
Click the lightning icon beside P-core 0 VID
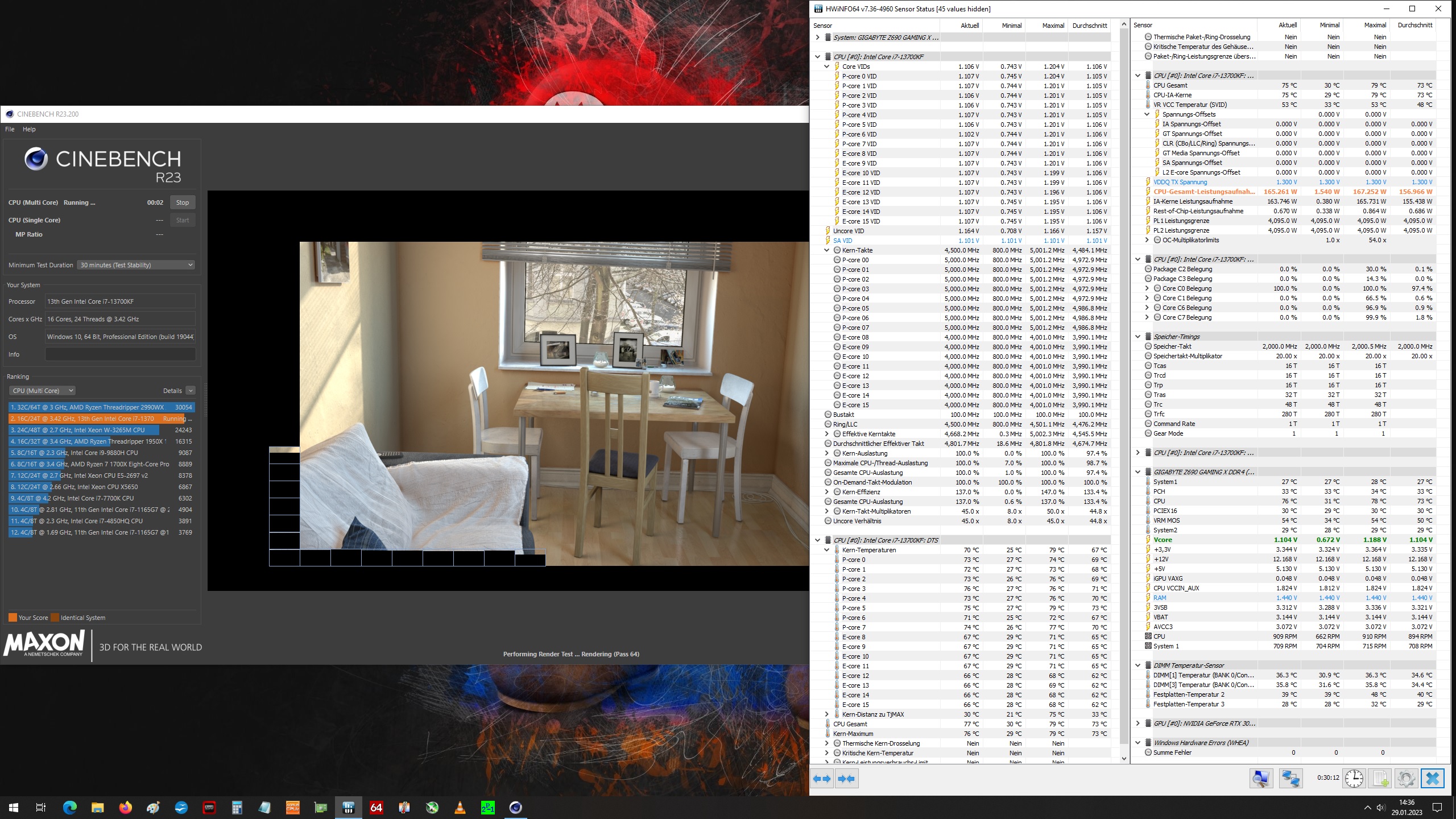click(838, 76)
